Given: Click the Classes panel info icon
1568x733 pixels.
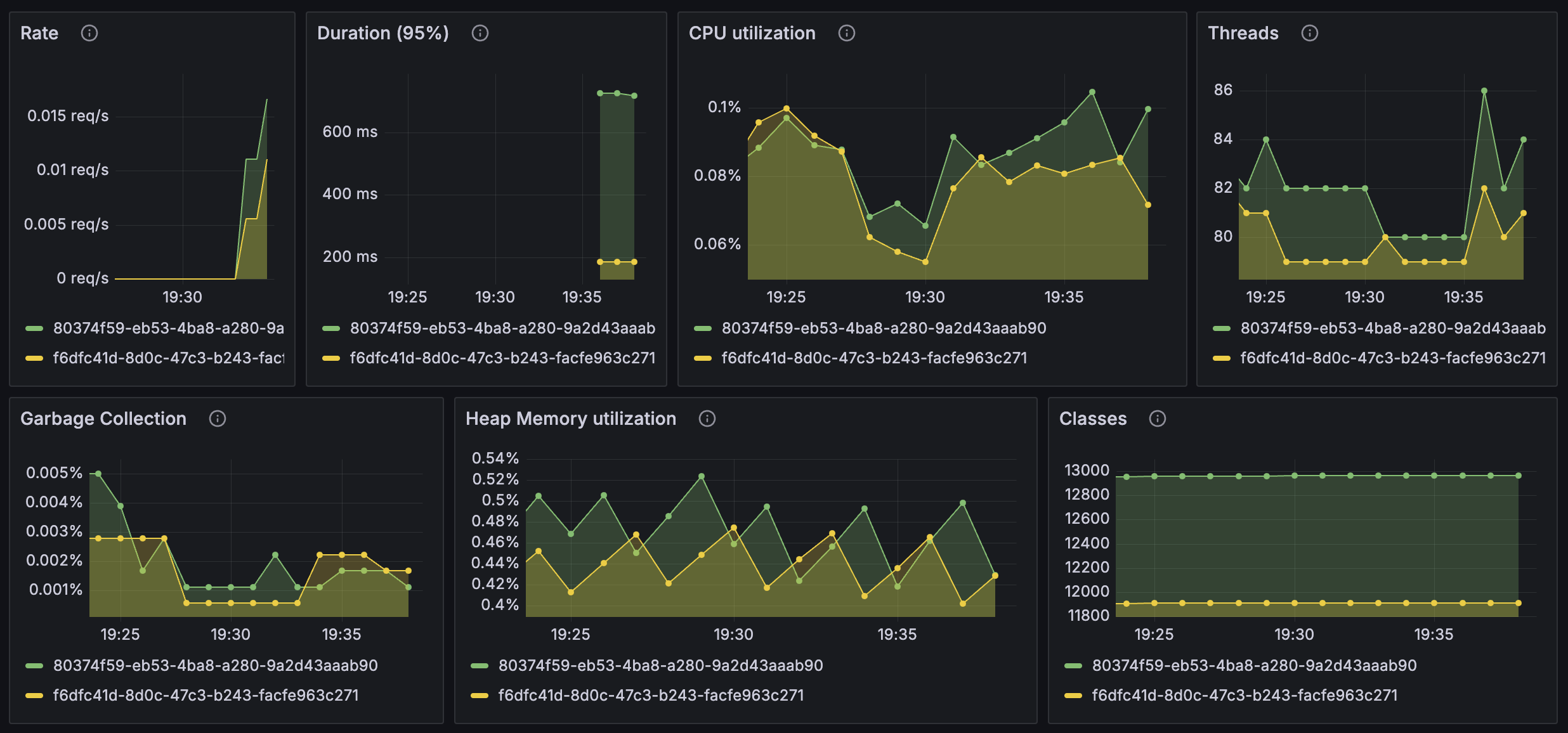Looking at the screenshot, I should (1157, 418).
